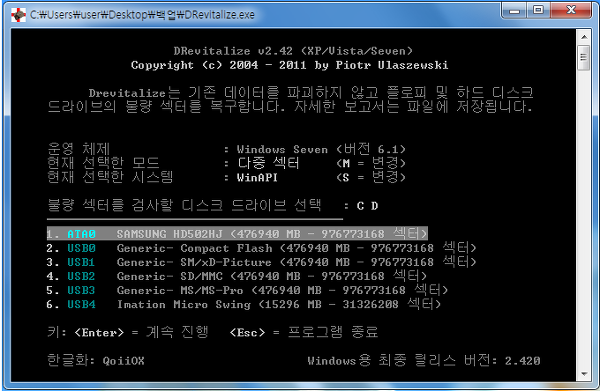
Task: Select the USB3 Generic- MS/MS-Pro row
Action: tap(247, 290)
